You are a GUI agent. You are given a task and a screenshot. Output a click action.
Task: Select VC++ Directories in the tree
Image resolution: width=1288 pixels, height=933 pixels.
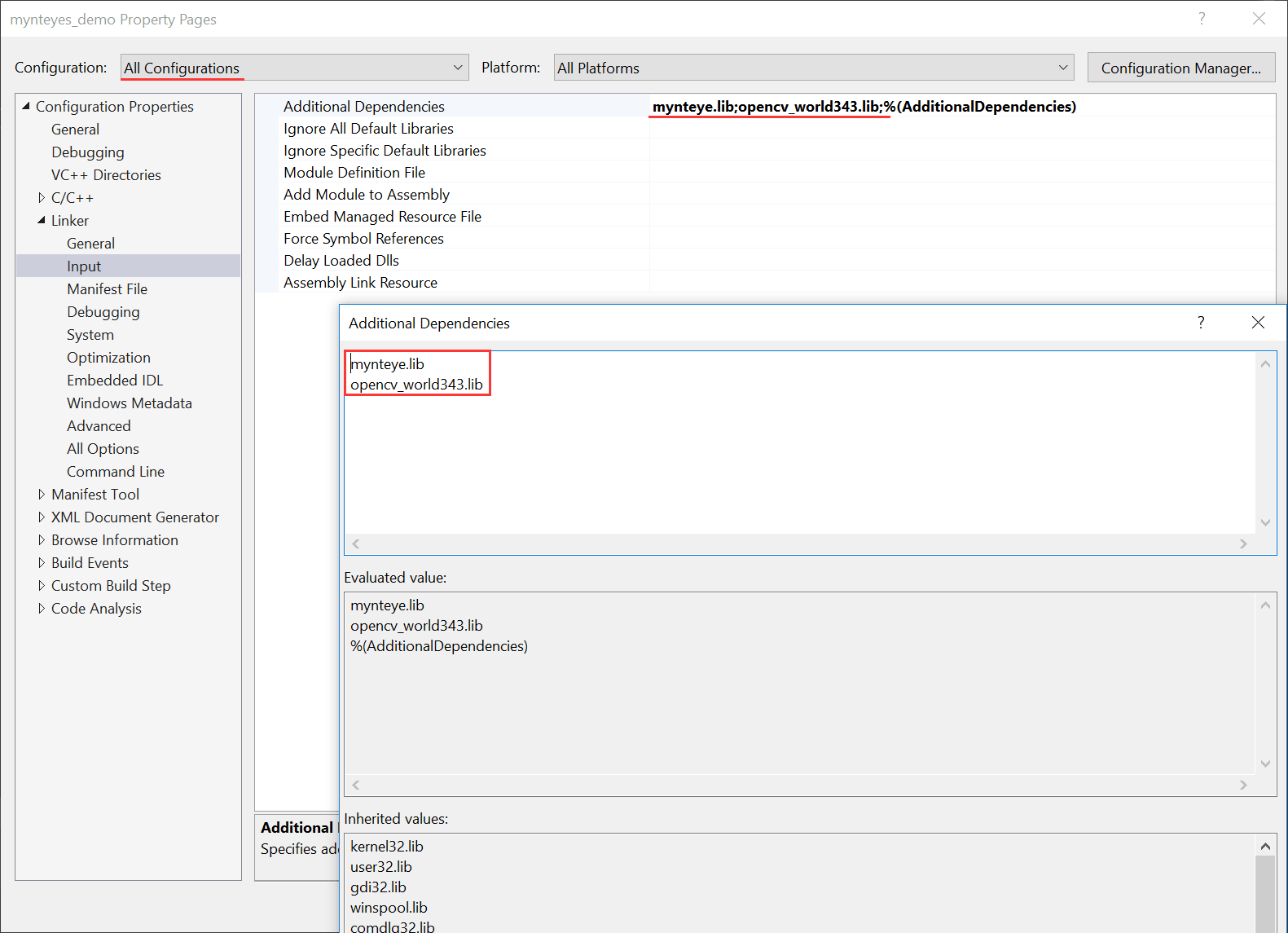[106, 175]
